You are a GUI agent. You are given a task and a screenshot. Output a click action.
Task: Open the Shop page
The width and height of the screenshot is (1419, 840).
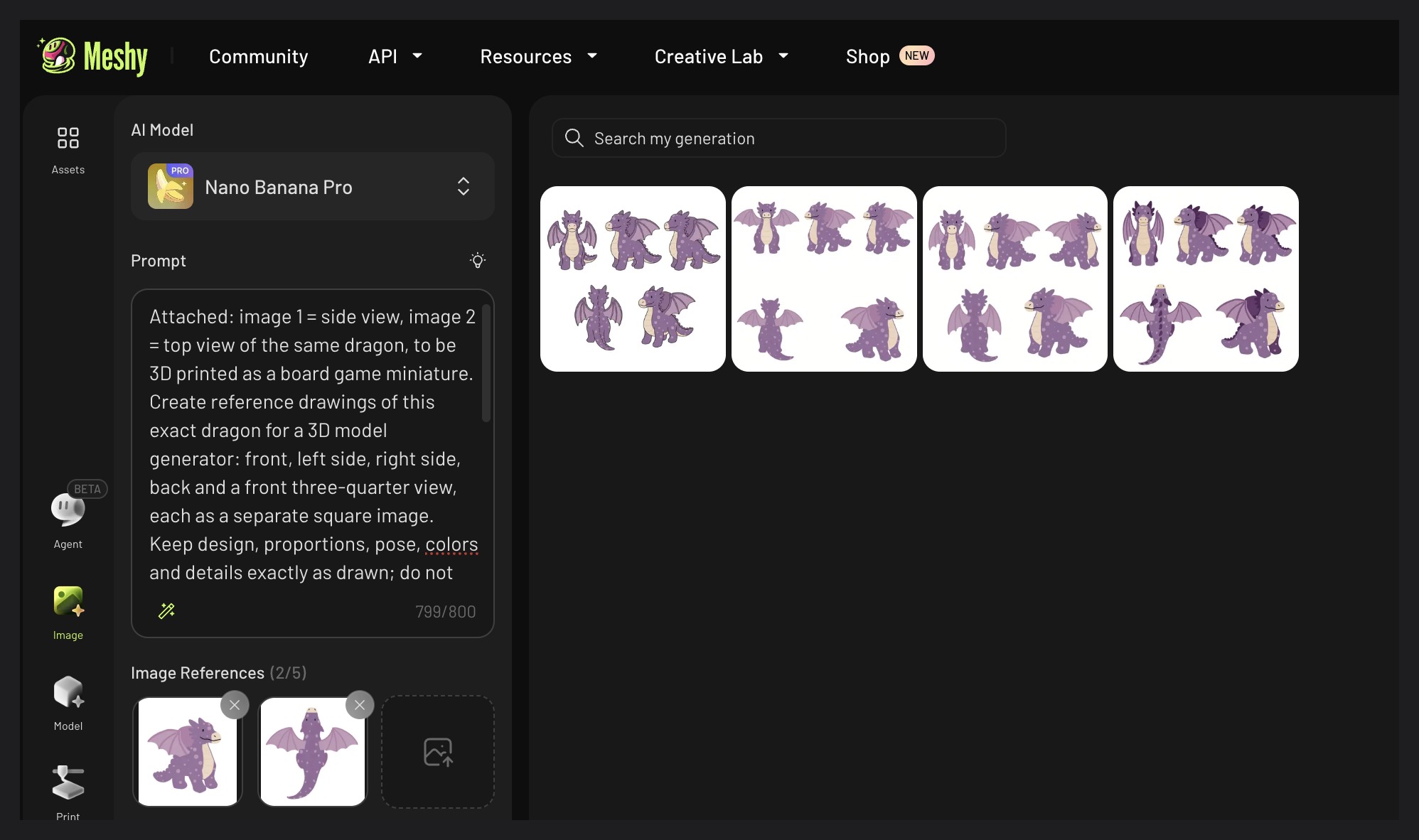868,56
